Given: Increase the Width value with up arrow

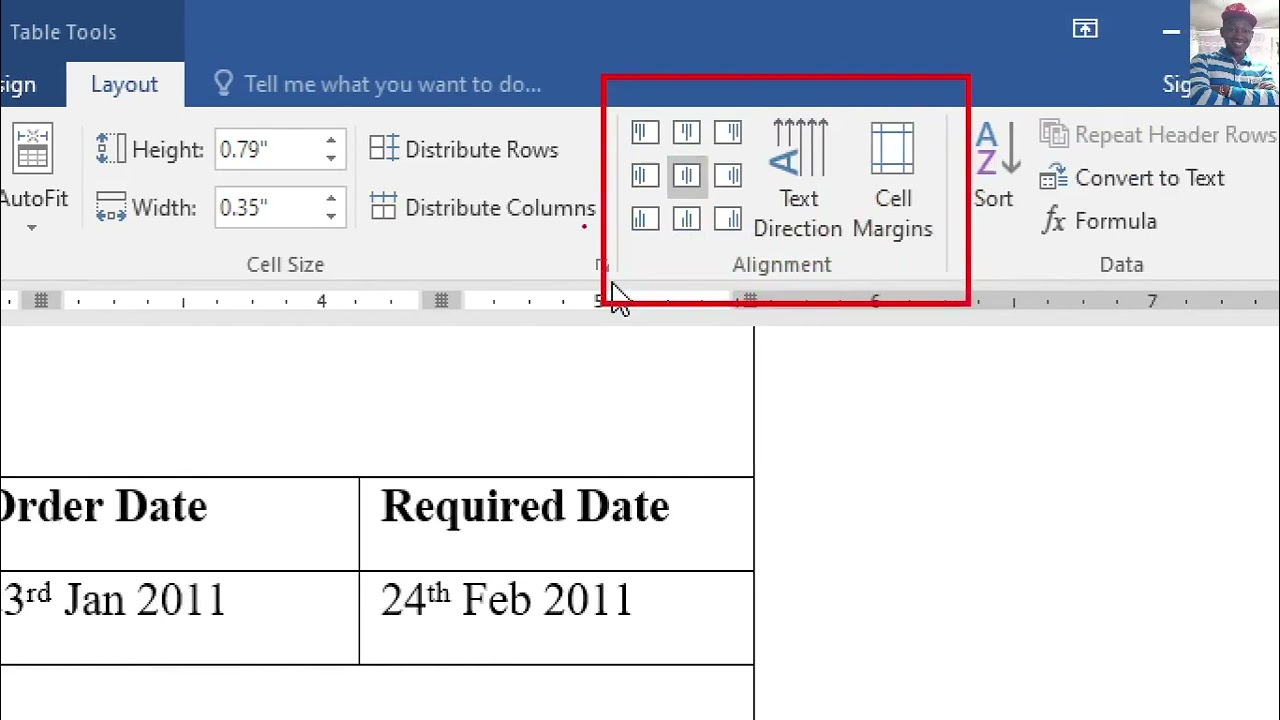Looking at the screenshot, I should pos(331,200).
